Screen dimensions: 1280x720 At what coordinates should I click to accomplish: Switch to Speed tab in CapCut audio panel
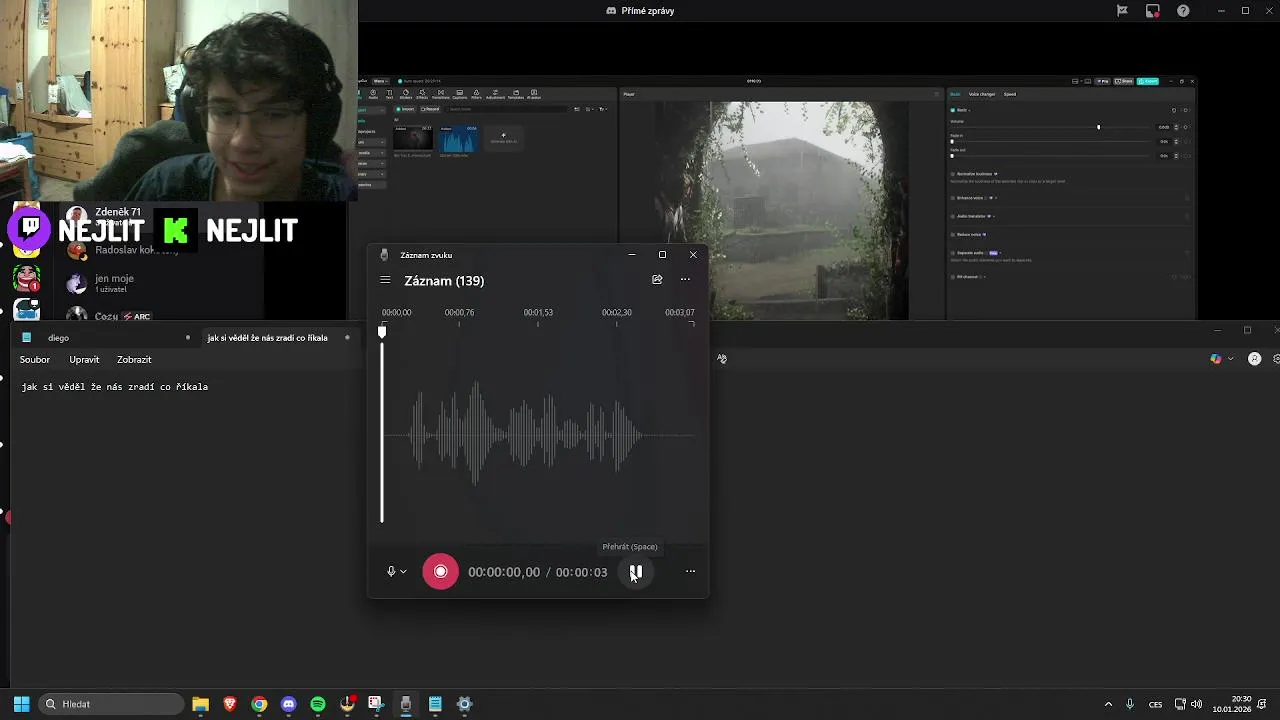1010,94
